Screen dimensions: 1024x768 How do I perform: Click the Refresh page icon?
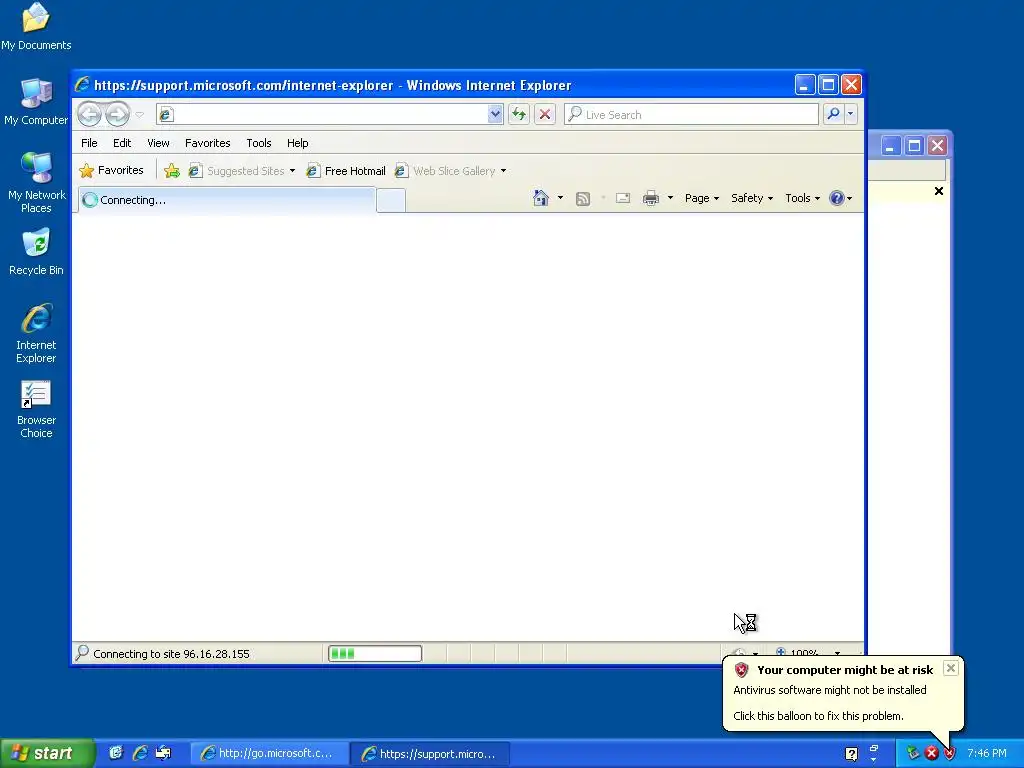click(519, 114)
